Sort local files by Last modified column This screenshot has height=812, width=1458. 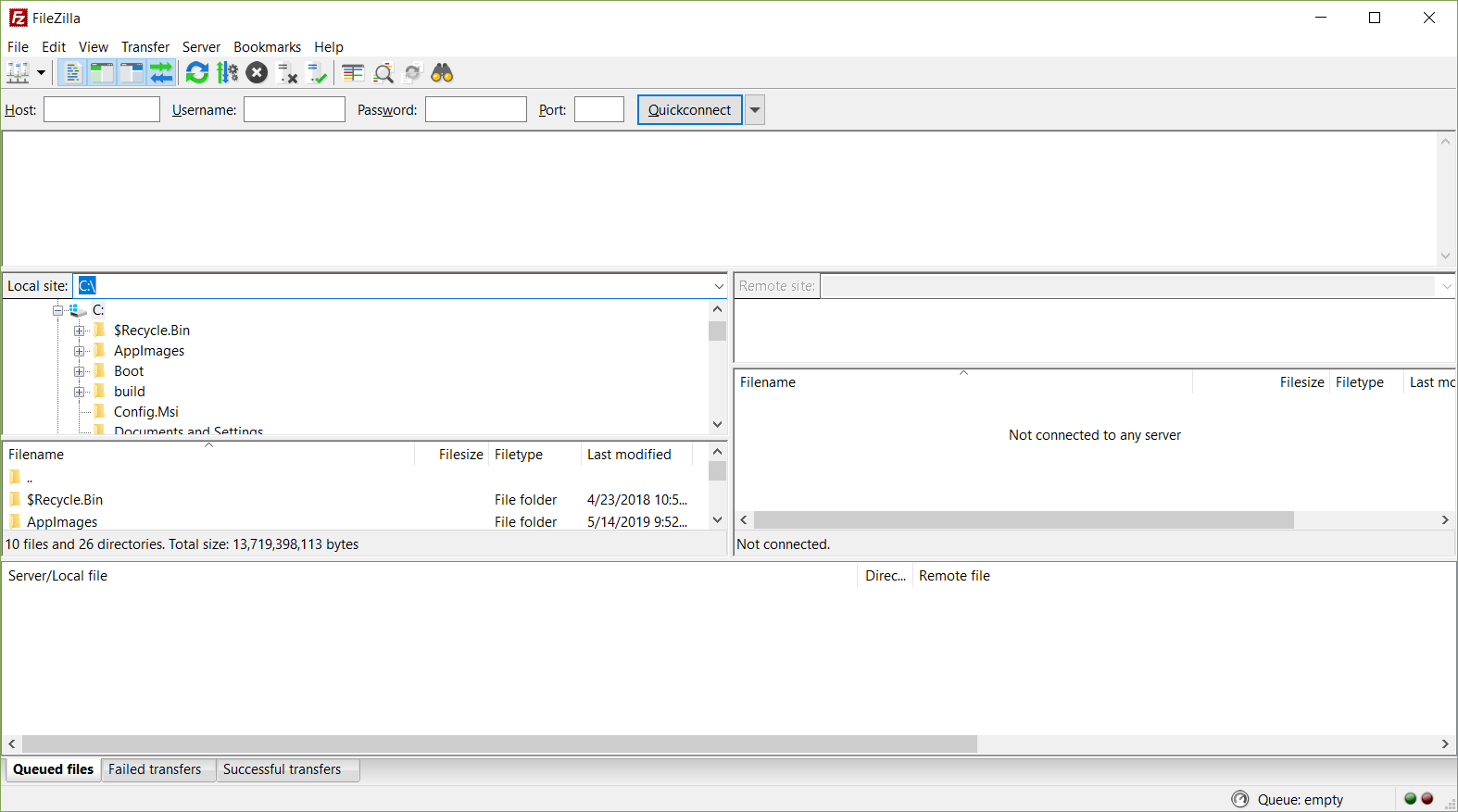tap(629, 455)
